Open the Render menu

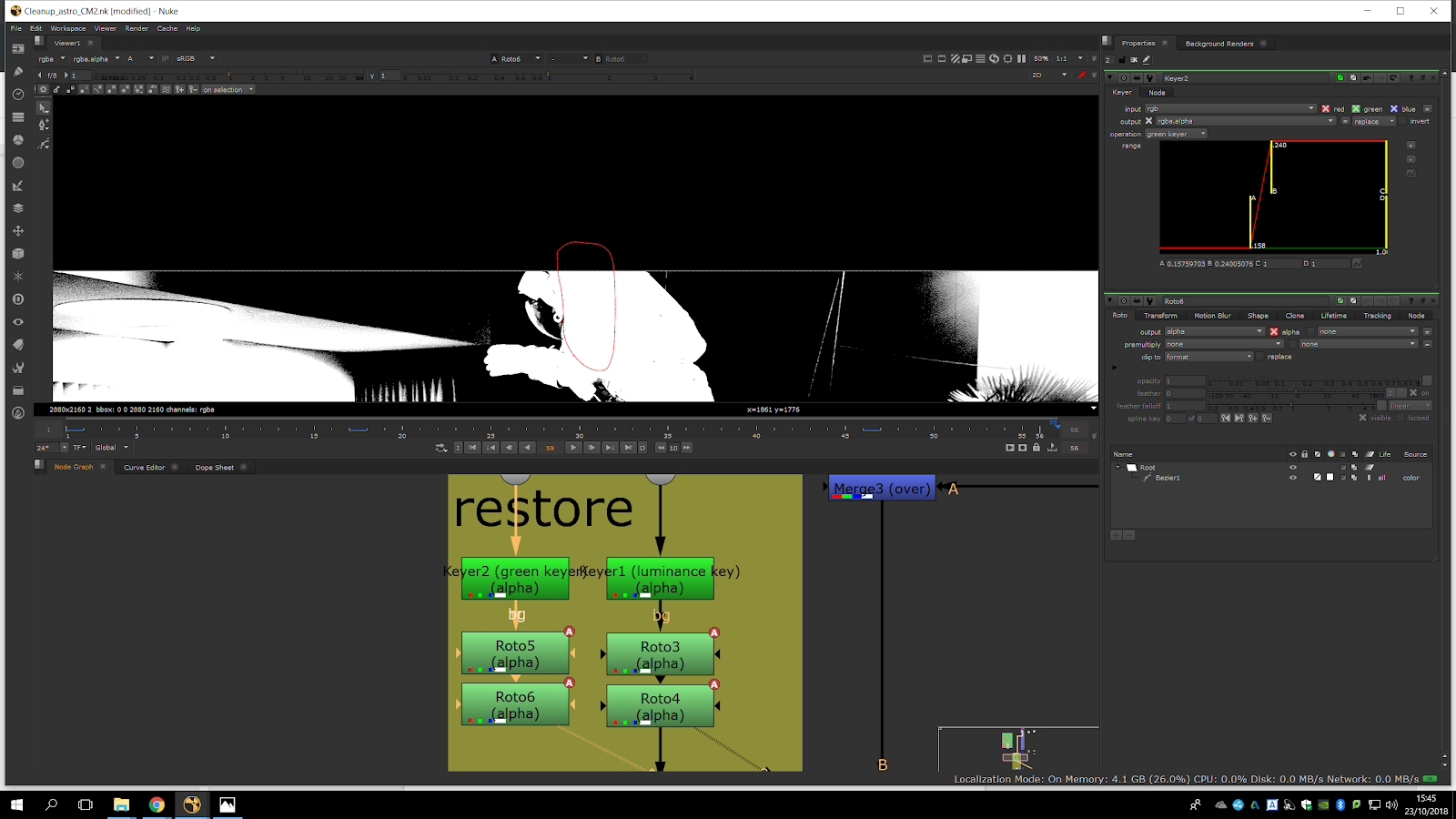tap(136, 28)
